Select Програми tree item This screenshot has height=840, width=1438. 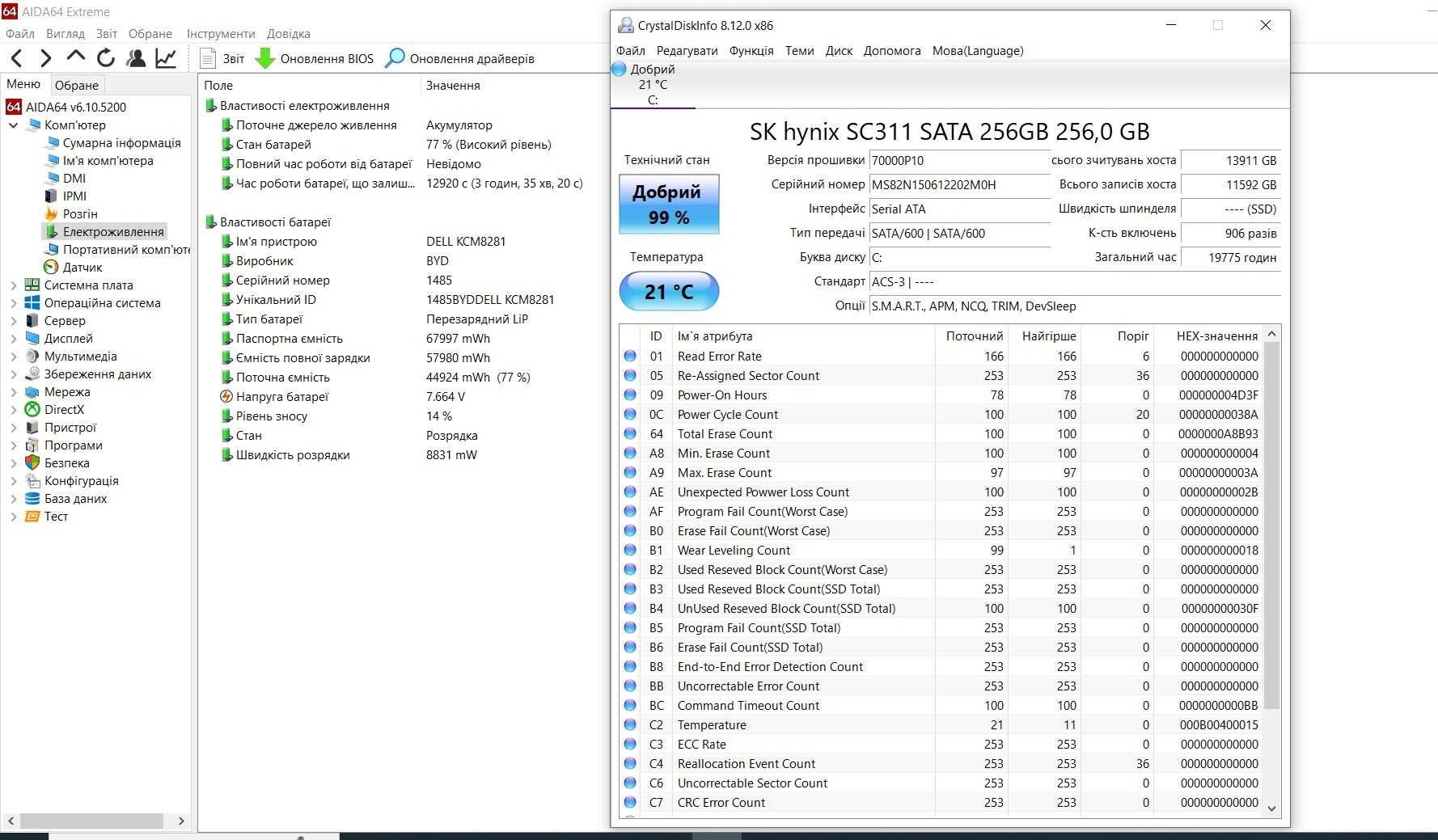pos(73,445)
